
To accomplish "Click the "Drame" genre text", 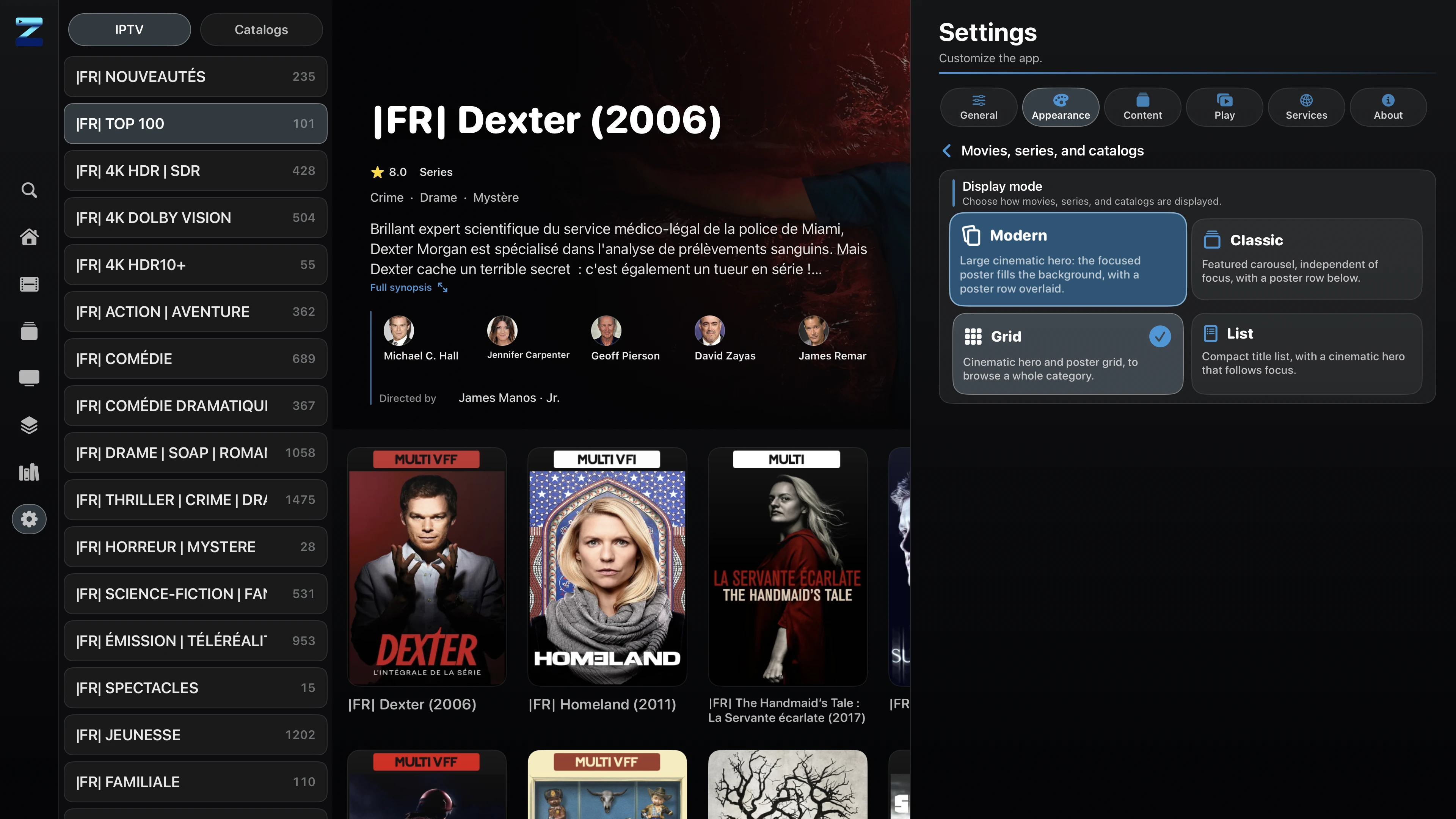I will (x=438, y=198).
